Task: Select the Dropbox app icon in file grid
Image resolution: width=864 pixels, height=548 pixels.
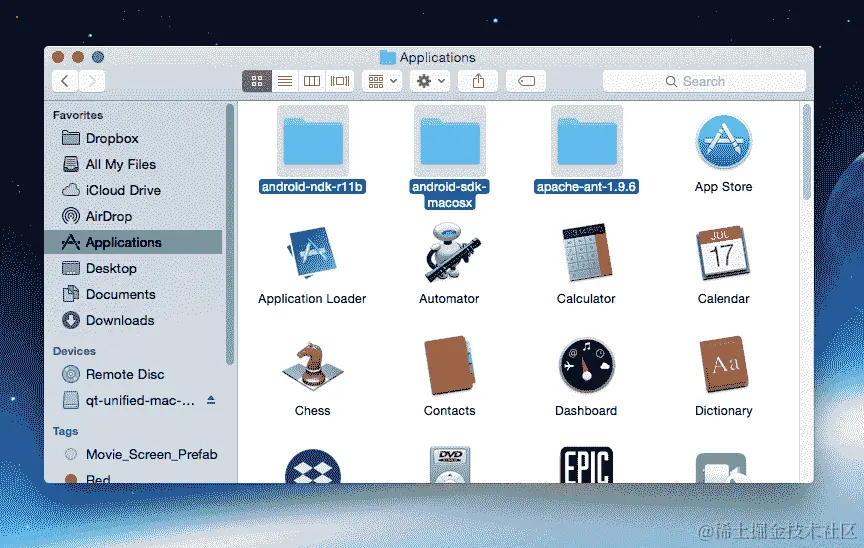Action: click(x=312, y=468)
